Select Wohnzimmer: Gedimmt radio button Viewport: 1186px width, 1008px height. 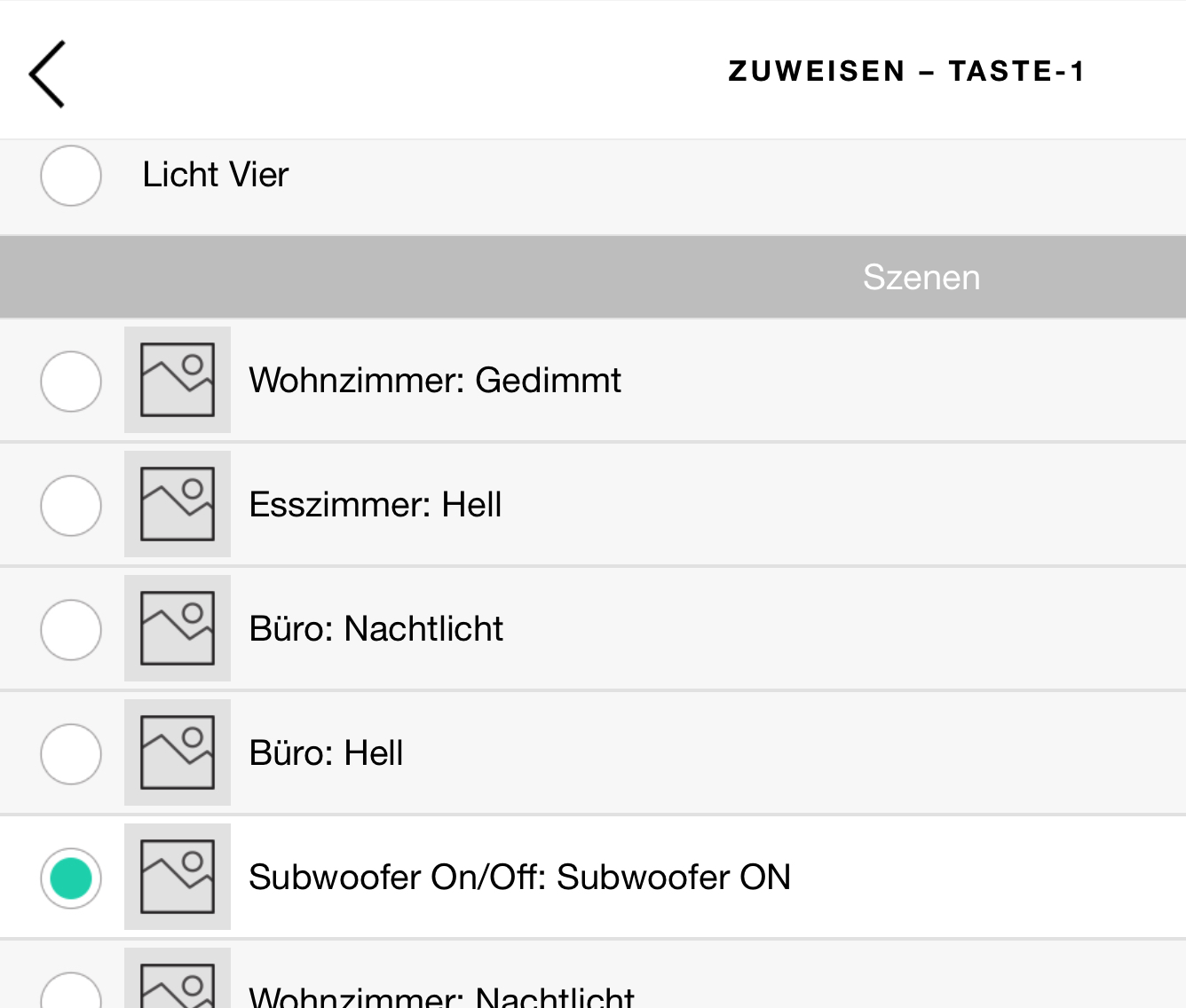tap(71, 382)
